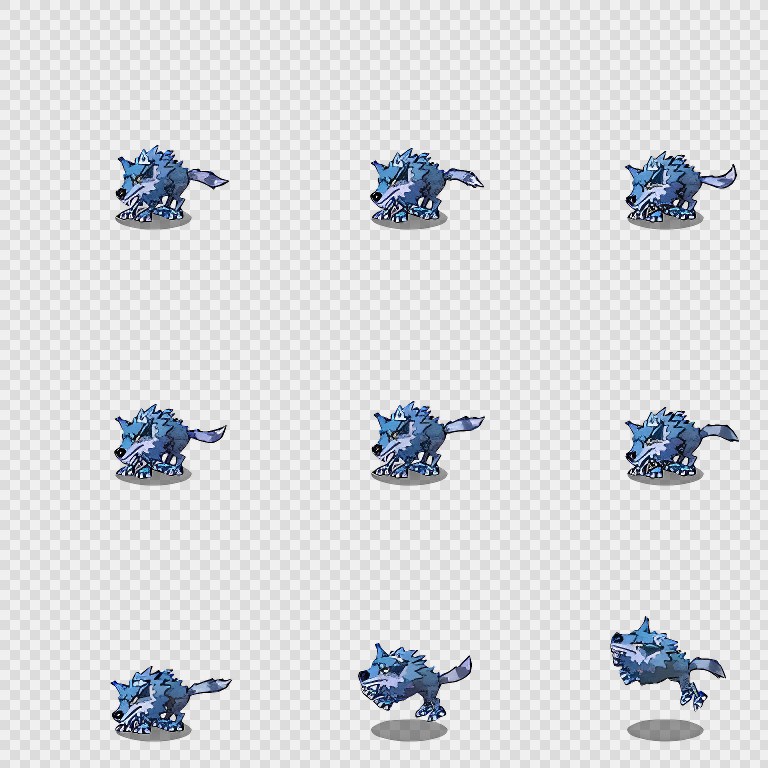Select the wolf sprite leaping in mid-air
768x768 pixels.
coord(667,662)
